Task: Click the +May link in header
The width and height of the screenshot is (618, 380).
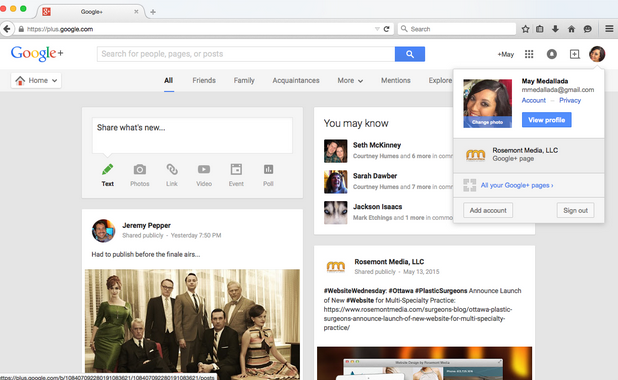Action: [x=506, y=54]
